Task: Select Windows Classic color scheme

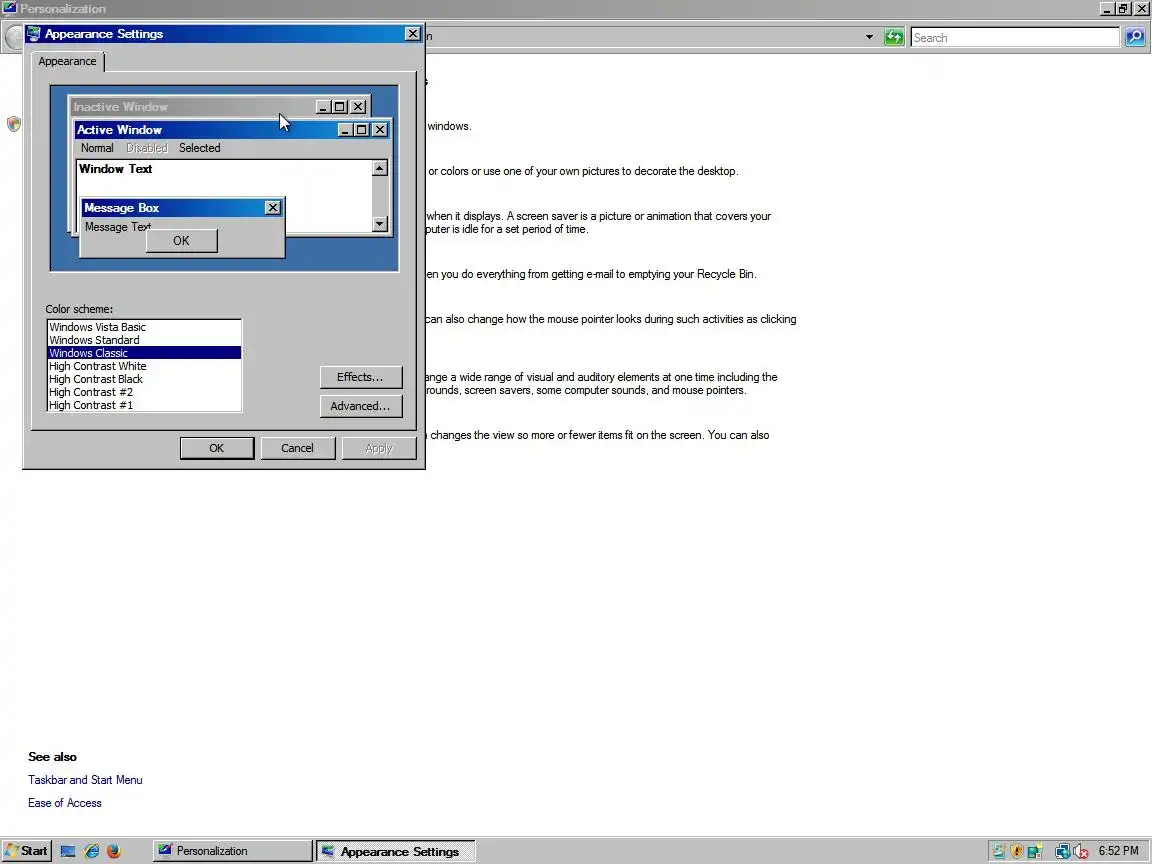Action: pyautogui.click(x=144, y=353)
